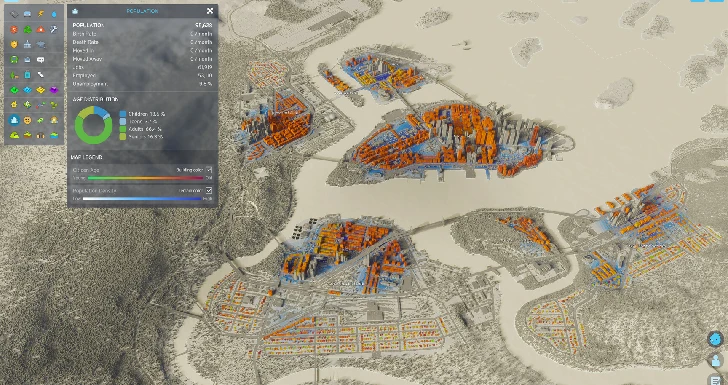The image size is (728, 385).
Task: Click the olive Seniors legend swatch
Action: point(123,137)
